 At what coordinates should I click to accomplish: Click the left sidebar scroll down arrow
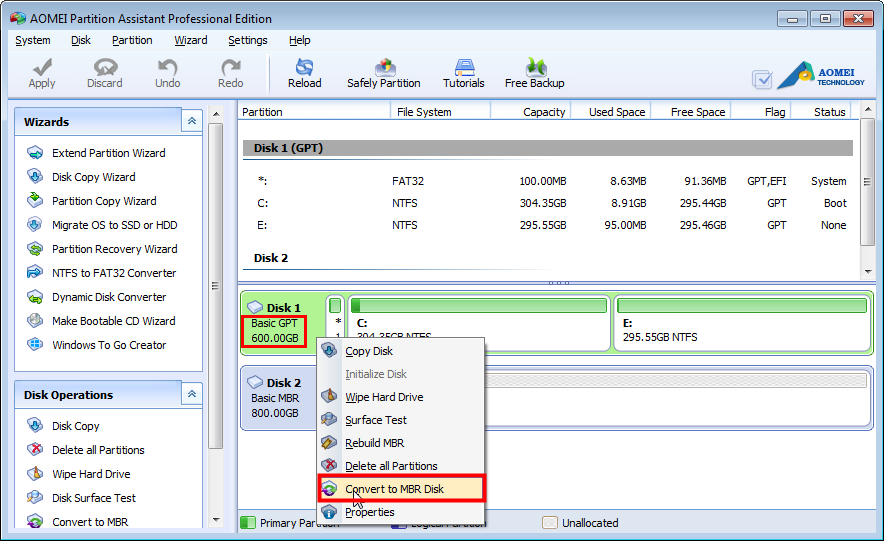click(x=216, y=520)
